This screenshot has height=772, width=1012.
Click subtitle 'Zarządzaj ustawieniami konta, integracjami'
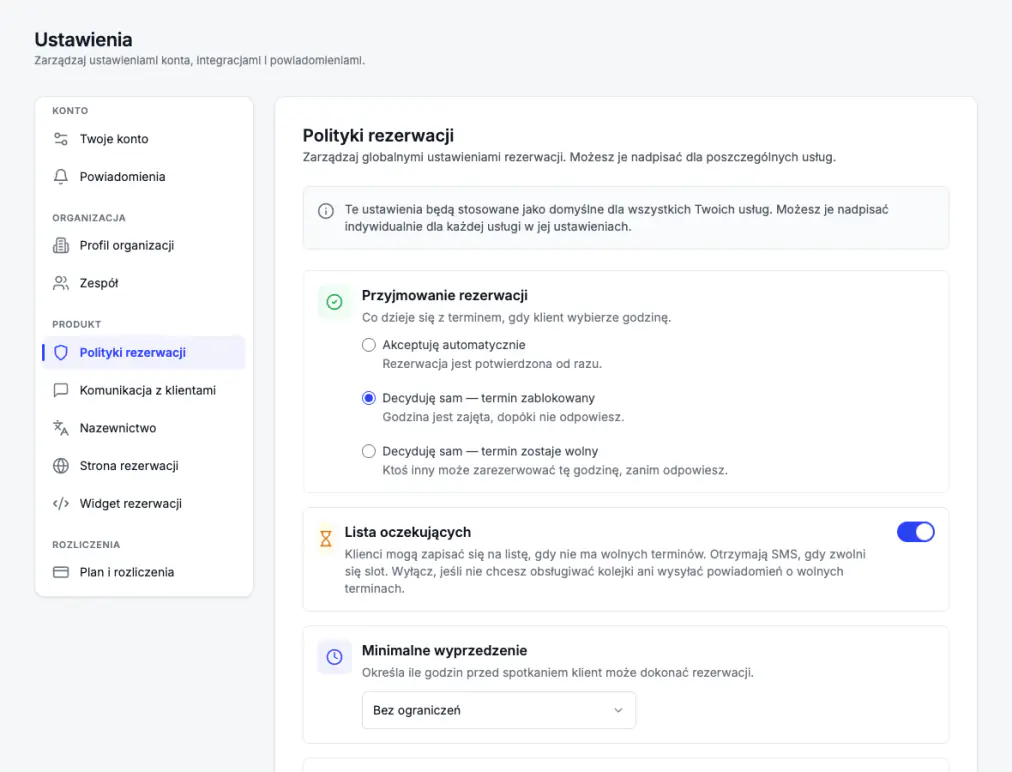(x=147, y=60)
